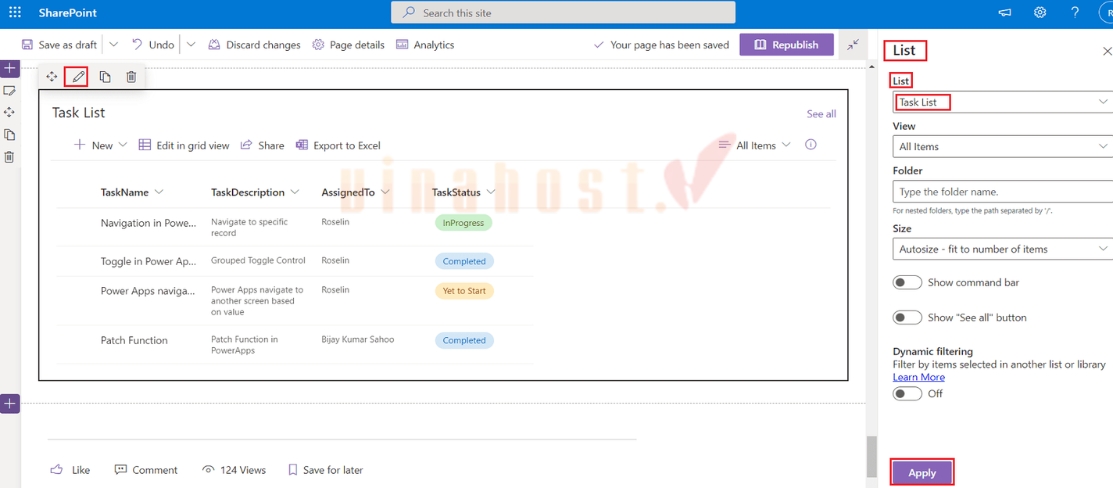The image size is (1113, 488).
Task: Click the Republish button
Action: pyautogui.click(x=786, y=44)
